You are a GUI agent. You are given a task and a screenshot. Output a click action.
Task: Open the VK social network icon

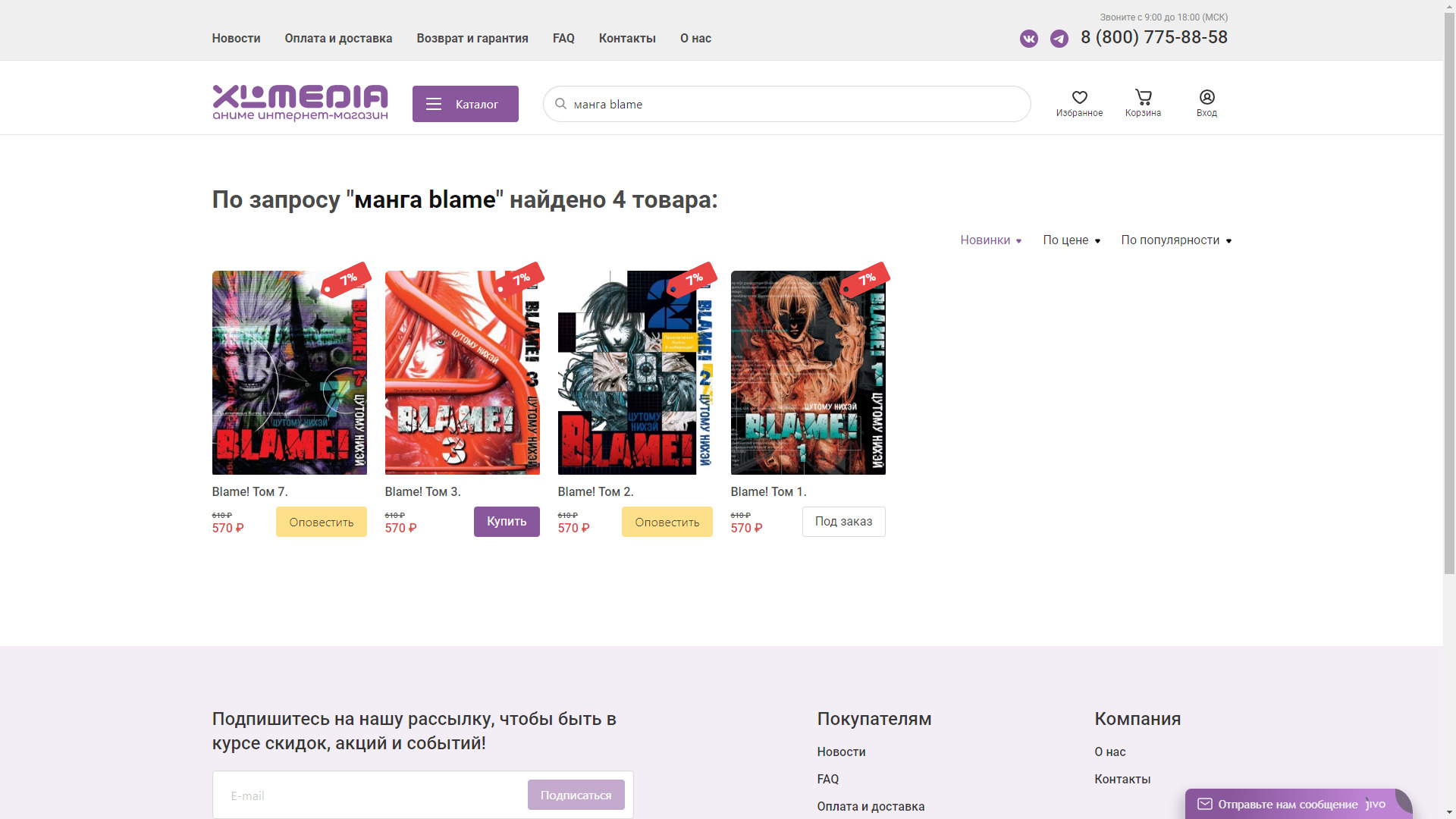(1028, 39)
